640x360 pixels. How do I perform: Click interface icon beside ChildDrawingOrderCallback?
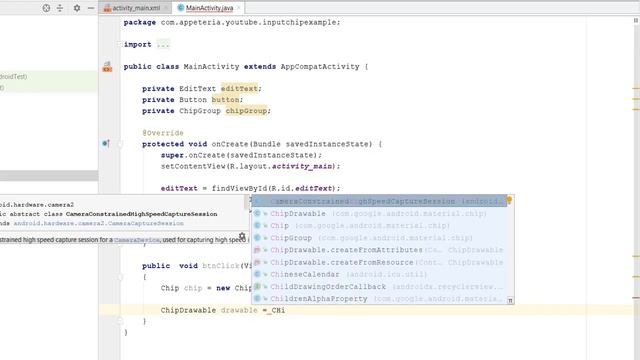pyautogui.click(x=257, y=287)
